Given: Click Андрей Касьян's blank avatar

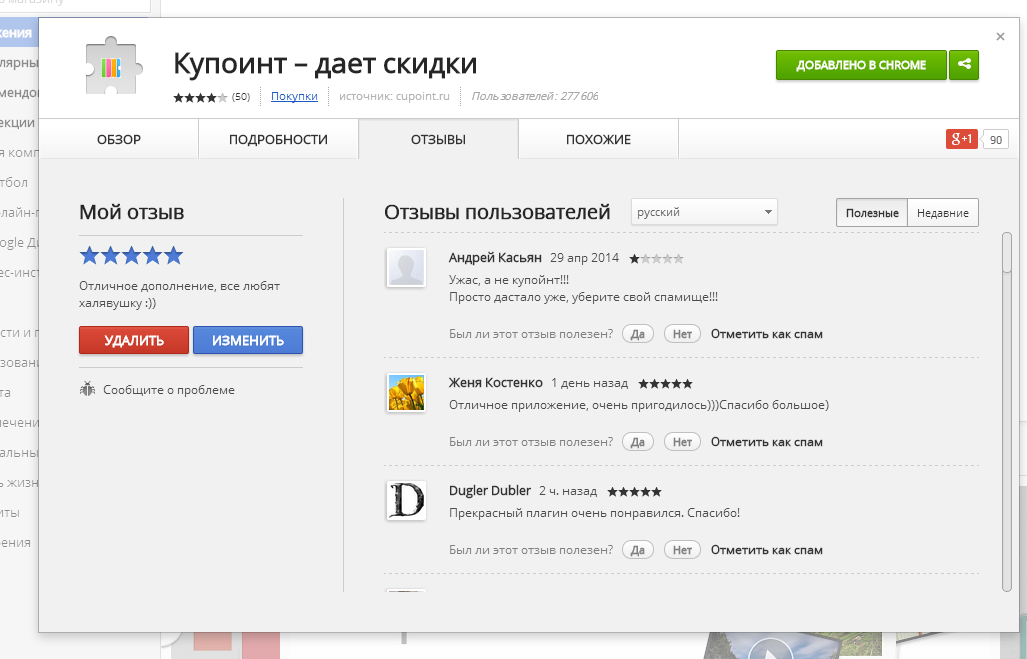Looking at the screenshot, I should [x=406, y=268].
